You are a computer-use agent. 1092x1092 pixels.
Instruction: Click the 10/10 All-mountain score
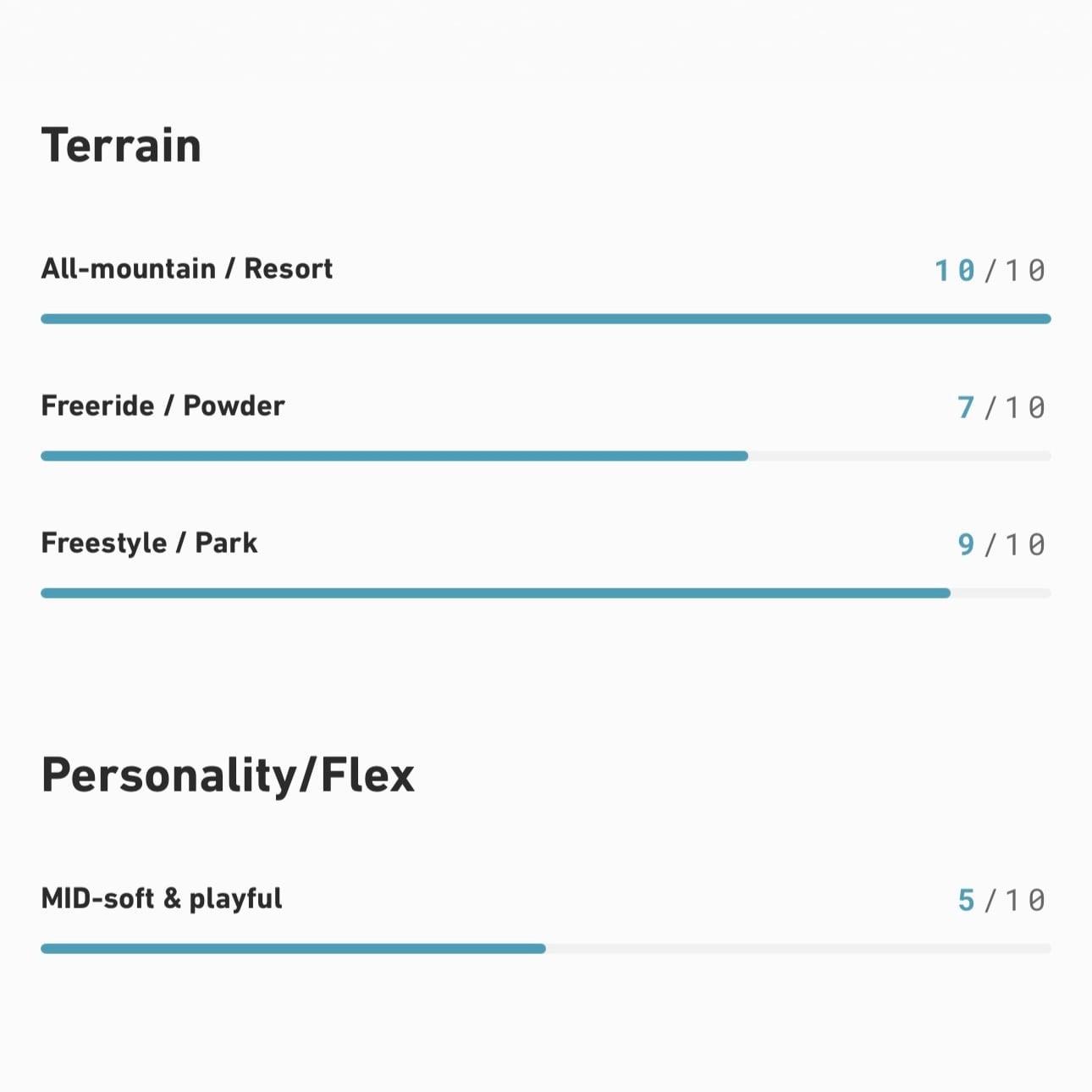990,271
